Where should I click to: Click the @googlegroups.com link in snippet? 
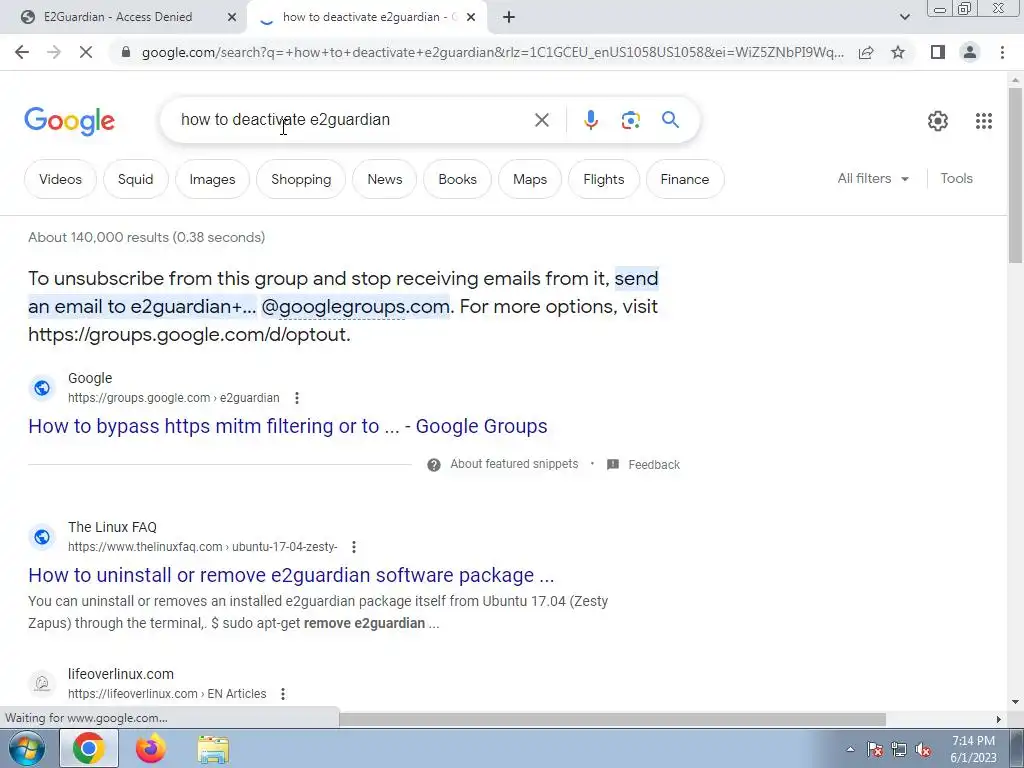click(x=355, y=306)
